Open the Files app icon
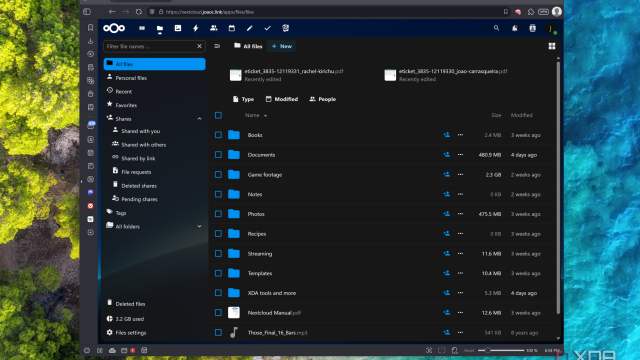The width and height of the screenshot is (640, 360). tap(160, 28)
